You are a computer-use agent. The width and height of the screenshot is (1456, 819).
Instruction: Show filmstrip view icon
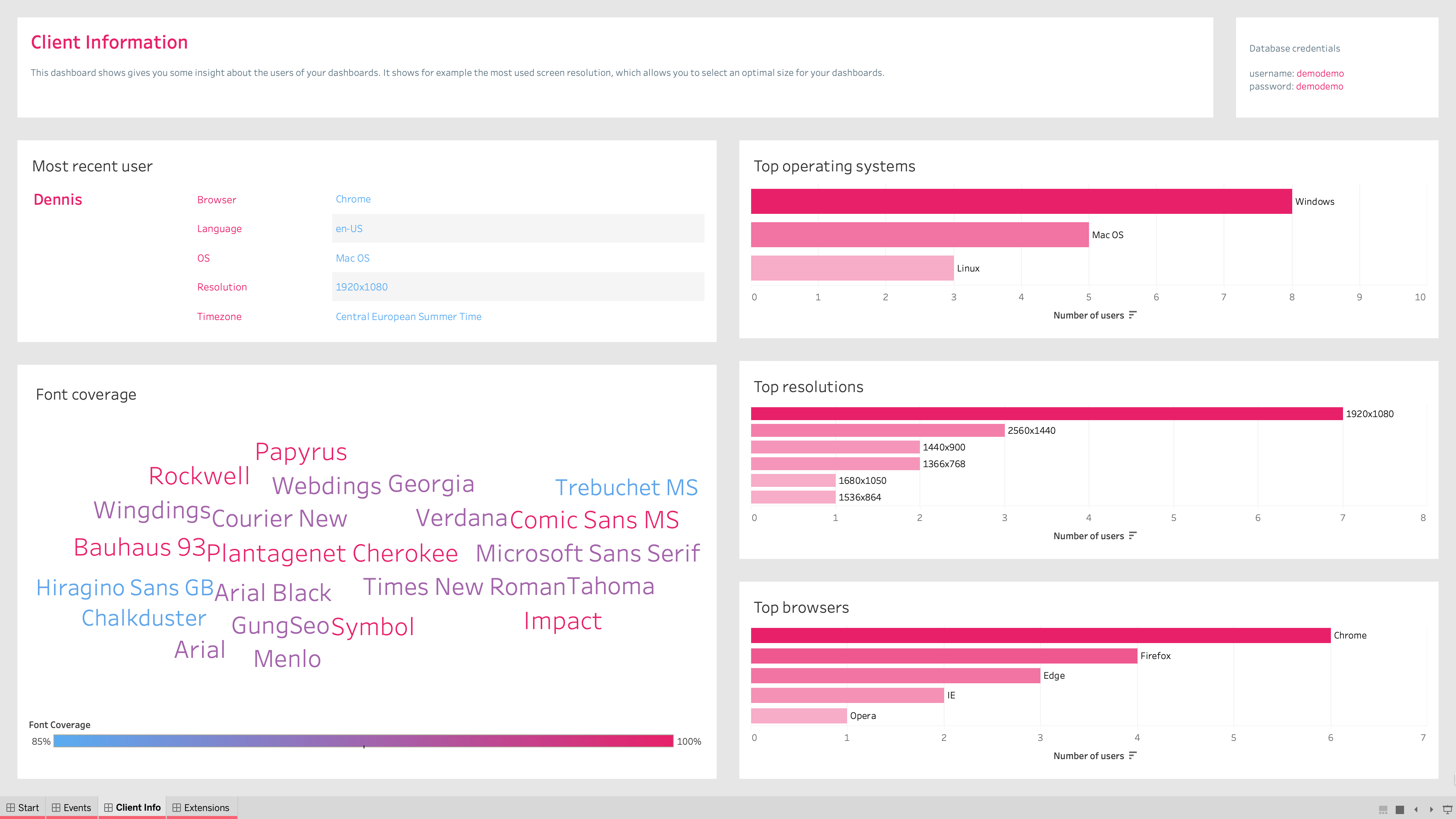pyautogui.click(x=1383, y=810)
